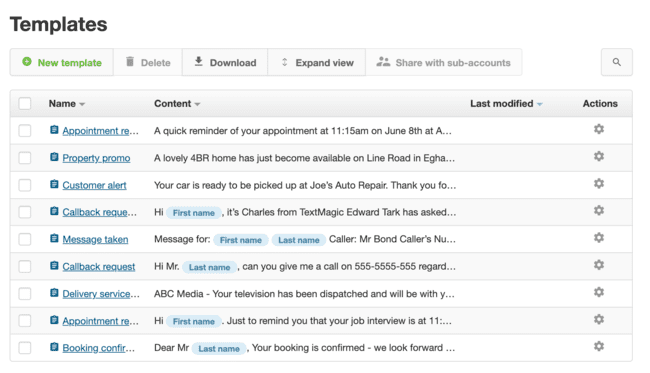Click the Last name tag in Booking confir… row
650x373 pixels.
point(219,349)
